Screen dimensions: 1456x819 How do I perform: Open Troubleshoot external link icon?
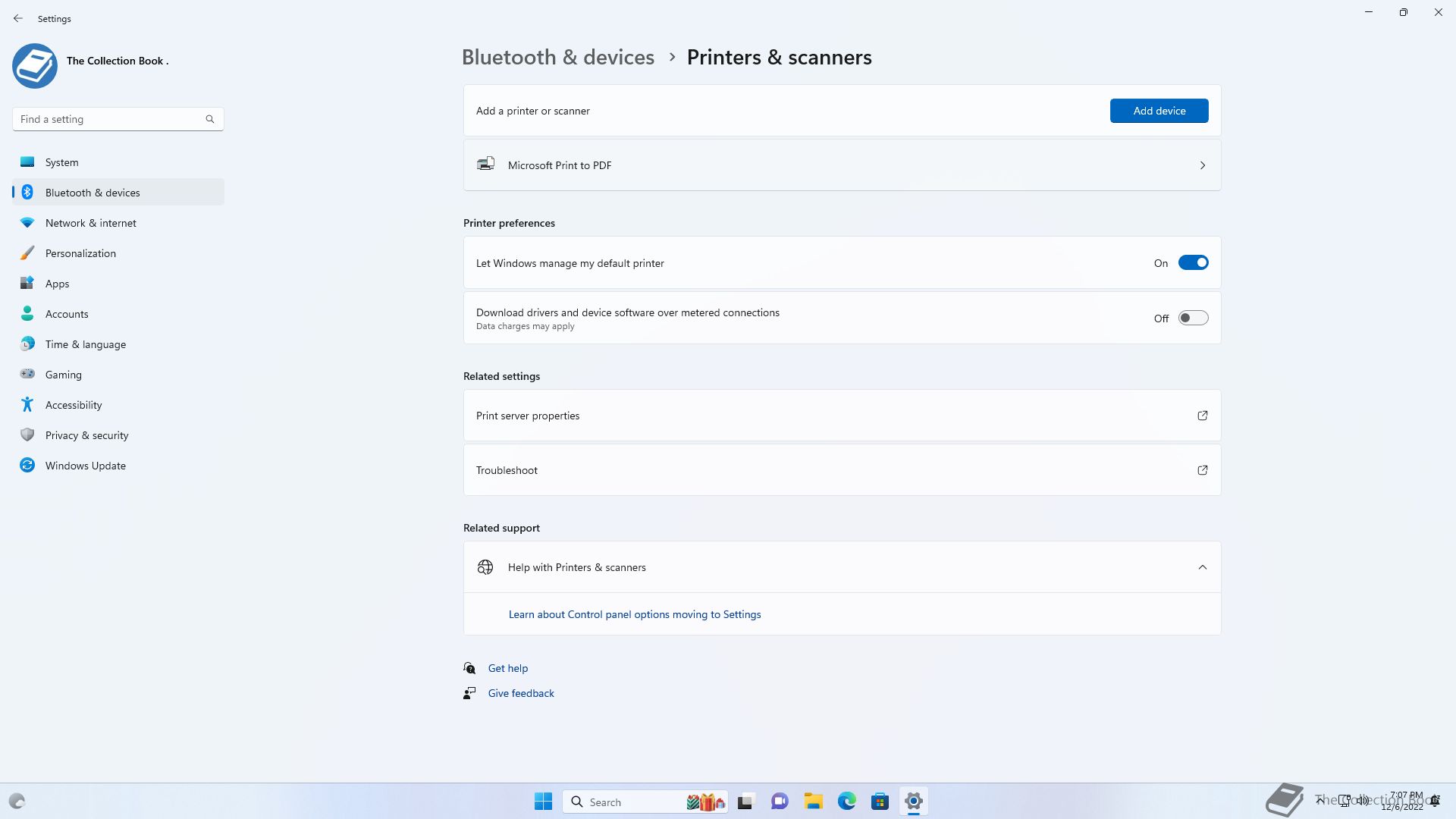click(1203, 470)
